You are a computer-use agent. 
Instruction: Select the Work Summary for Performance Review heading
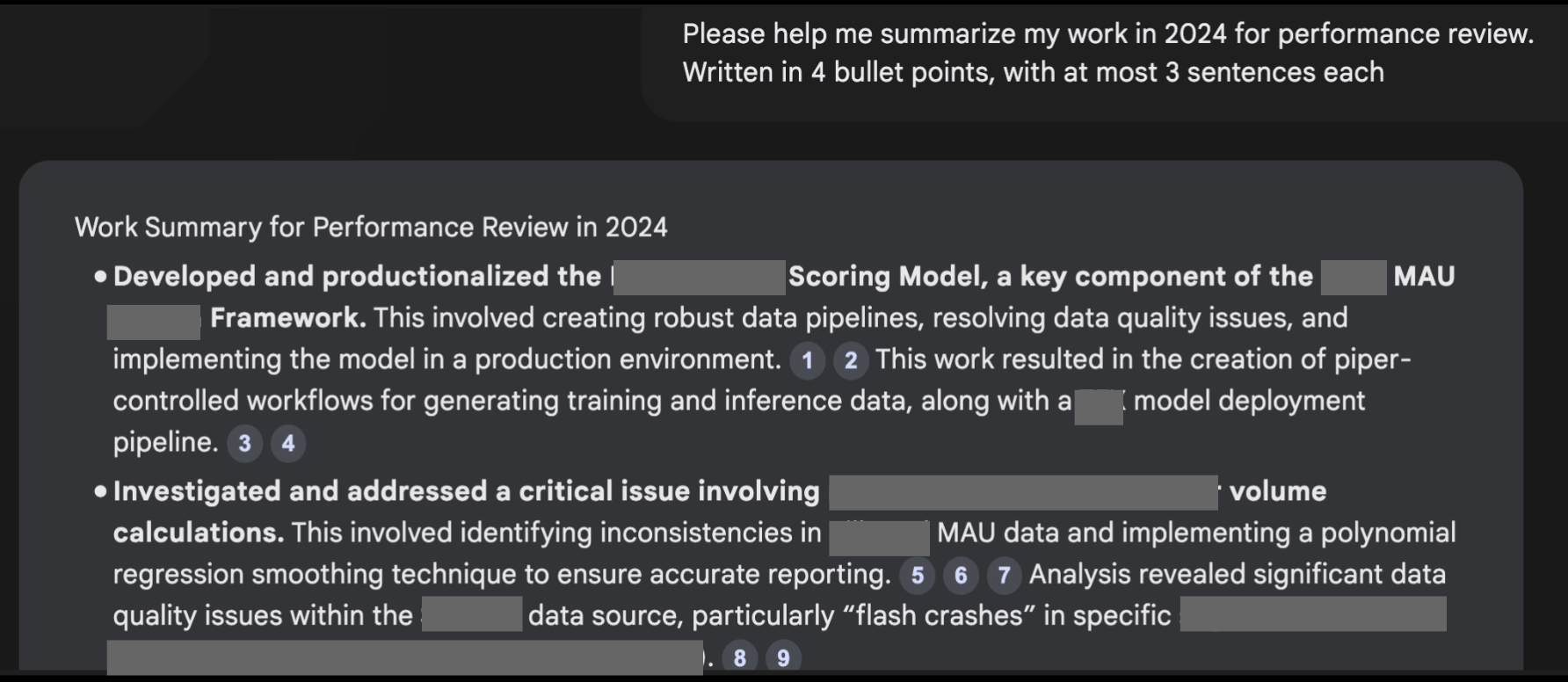[371, 228]
